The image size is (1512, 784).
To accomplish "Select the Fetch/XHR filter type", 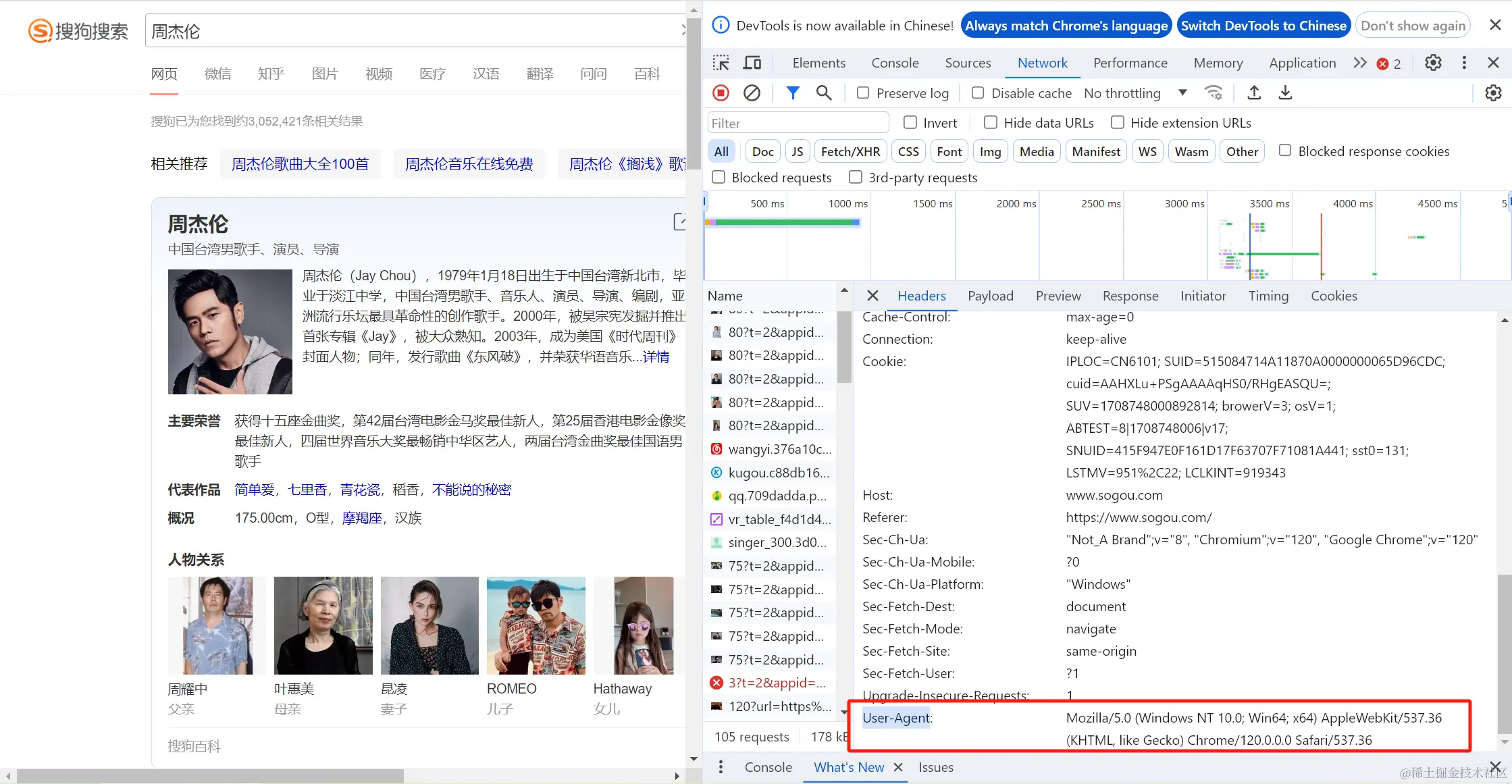I will tap(850, 151).
